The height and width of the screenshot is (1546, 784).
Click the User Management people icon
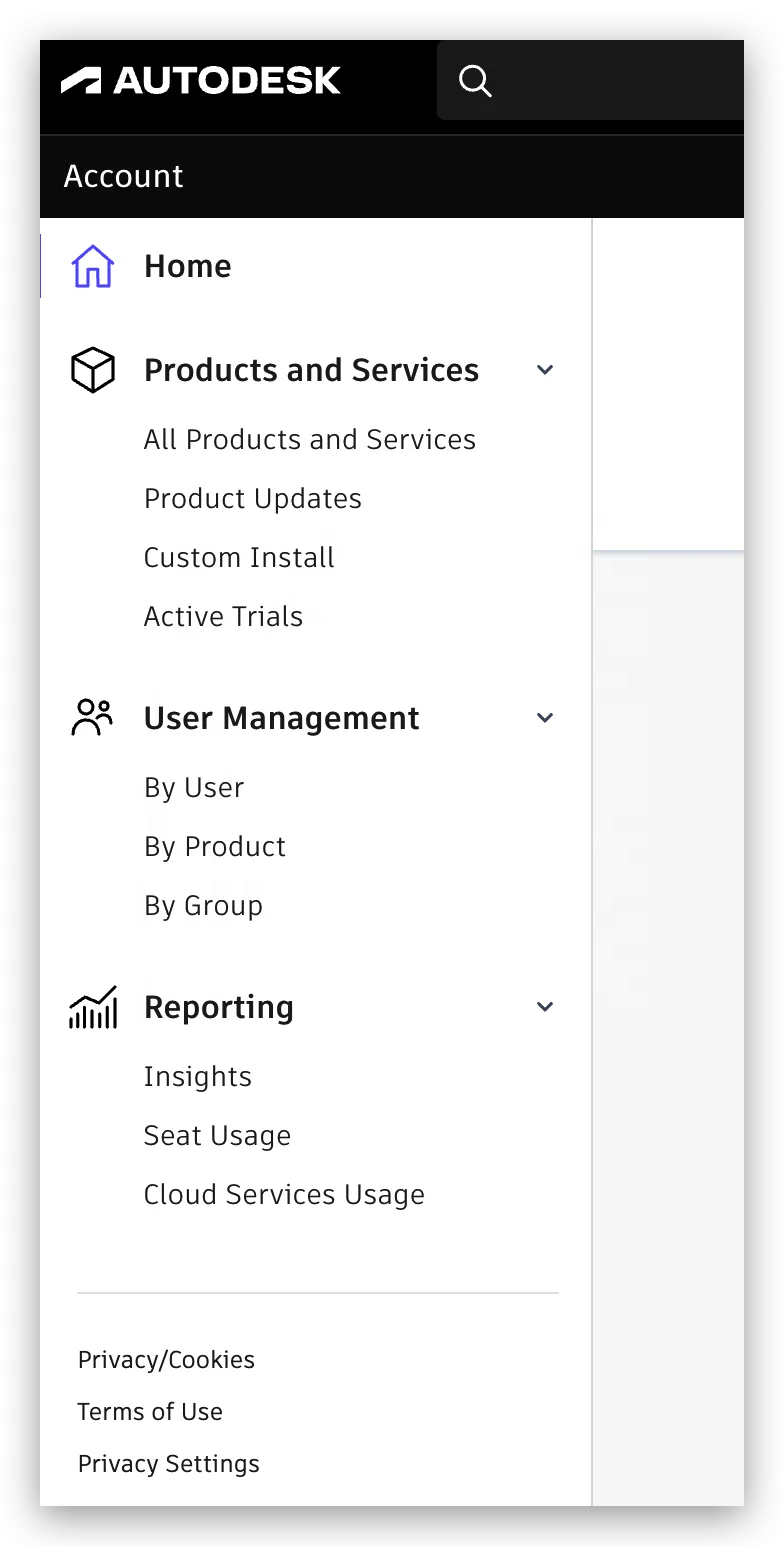(93, 718)
